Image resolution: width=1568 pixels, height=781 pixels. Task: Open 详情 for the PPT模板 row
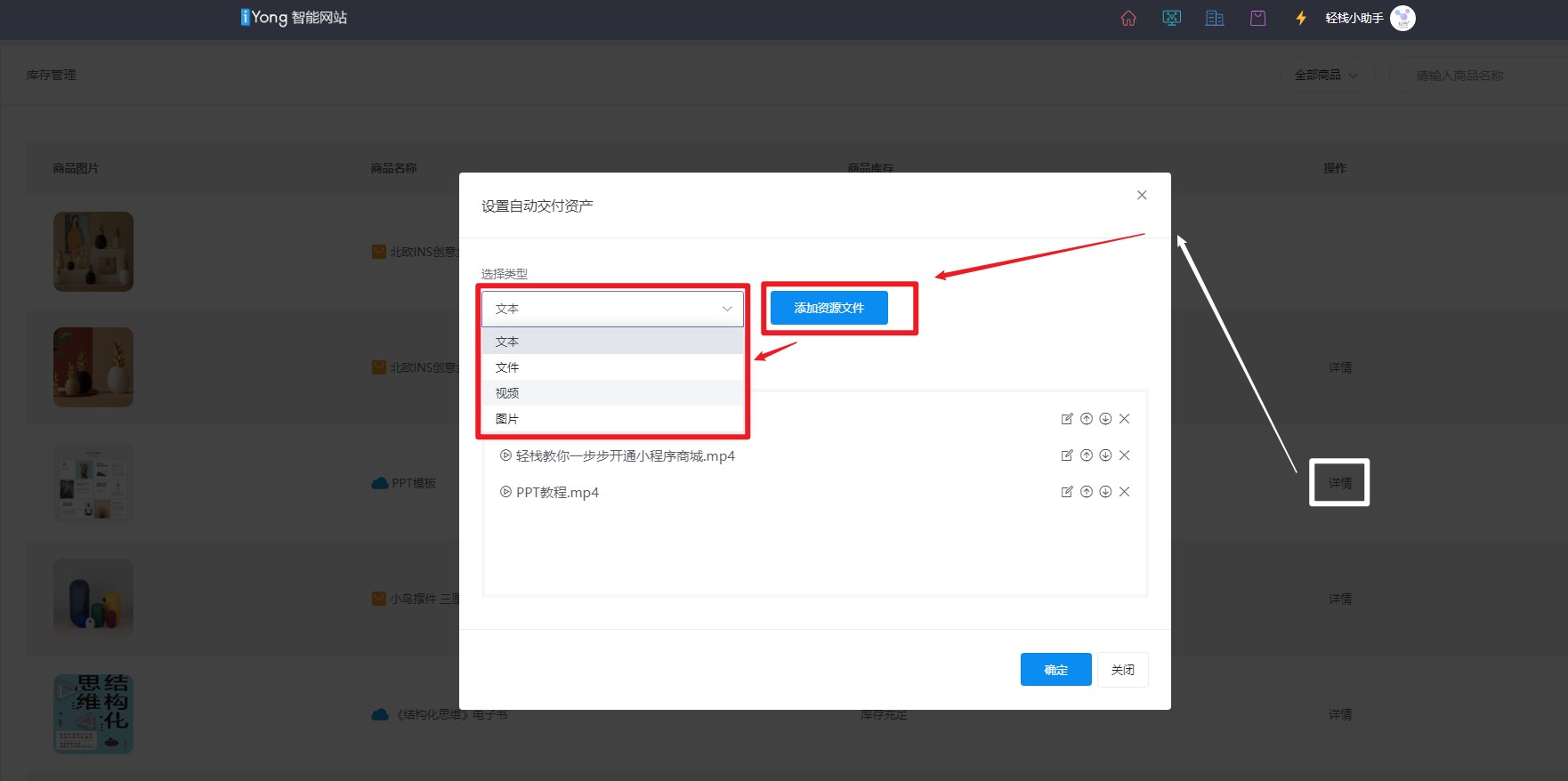(x=1340, y=483)
